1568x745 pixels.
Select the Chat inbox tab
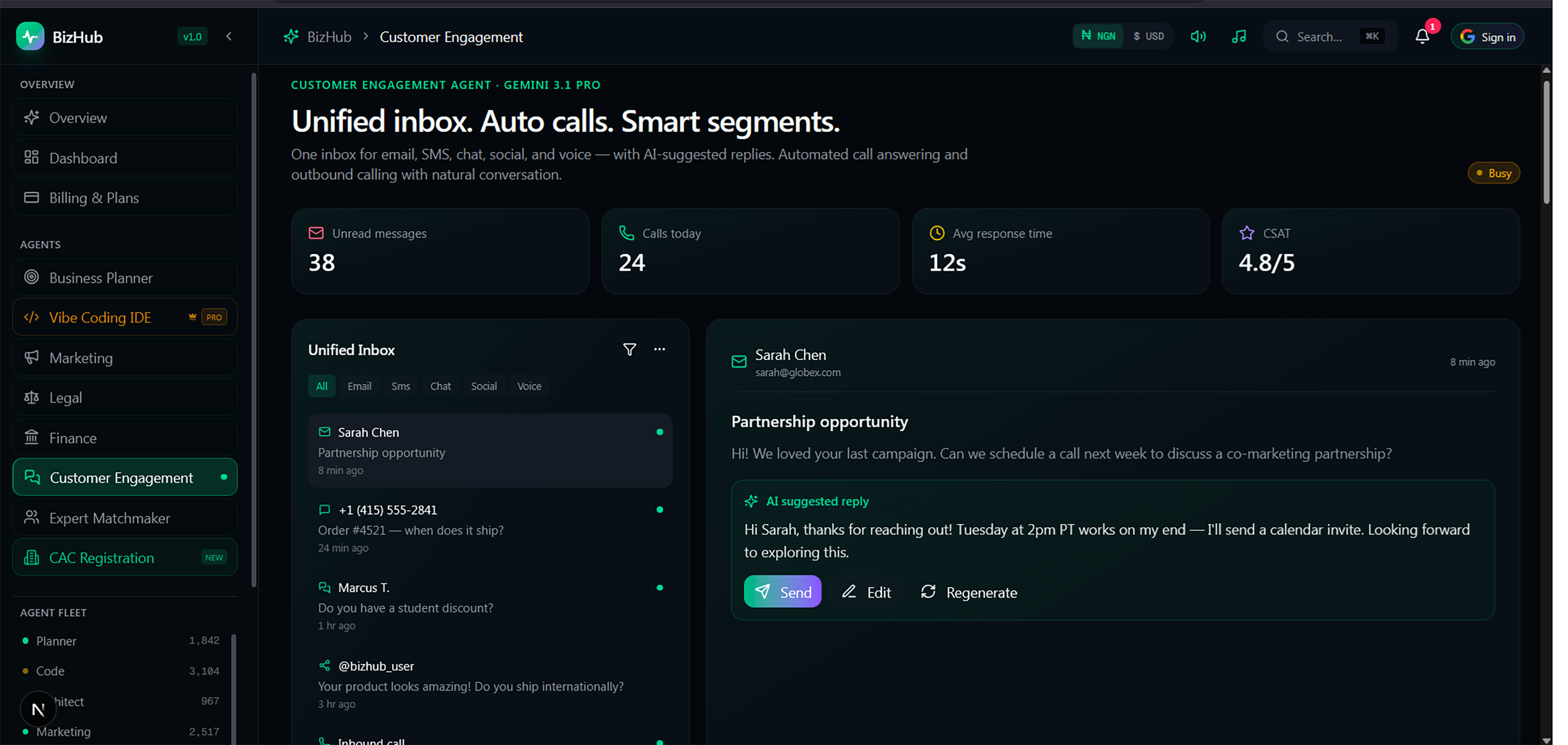441,386
